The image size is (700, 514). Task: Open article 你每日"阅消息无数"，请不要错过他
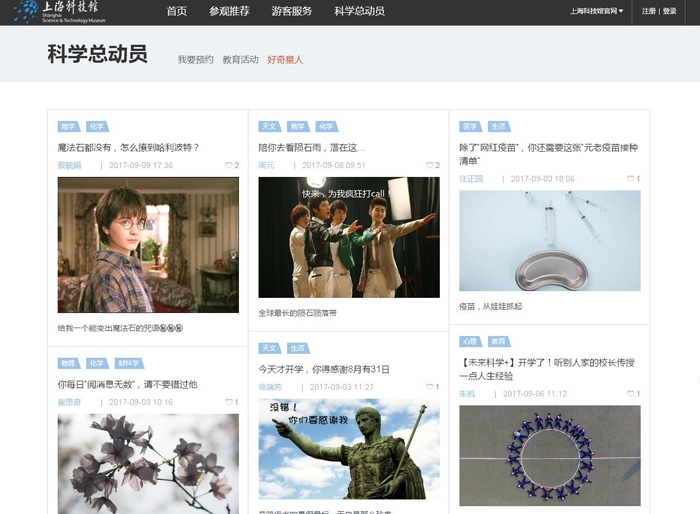coord(128,384)
